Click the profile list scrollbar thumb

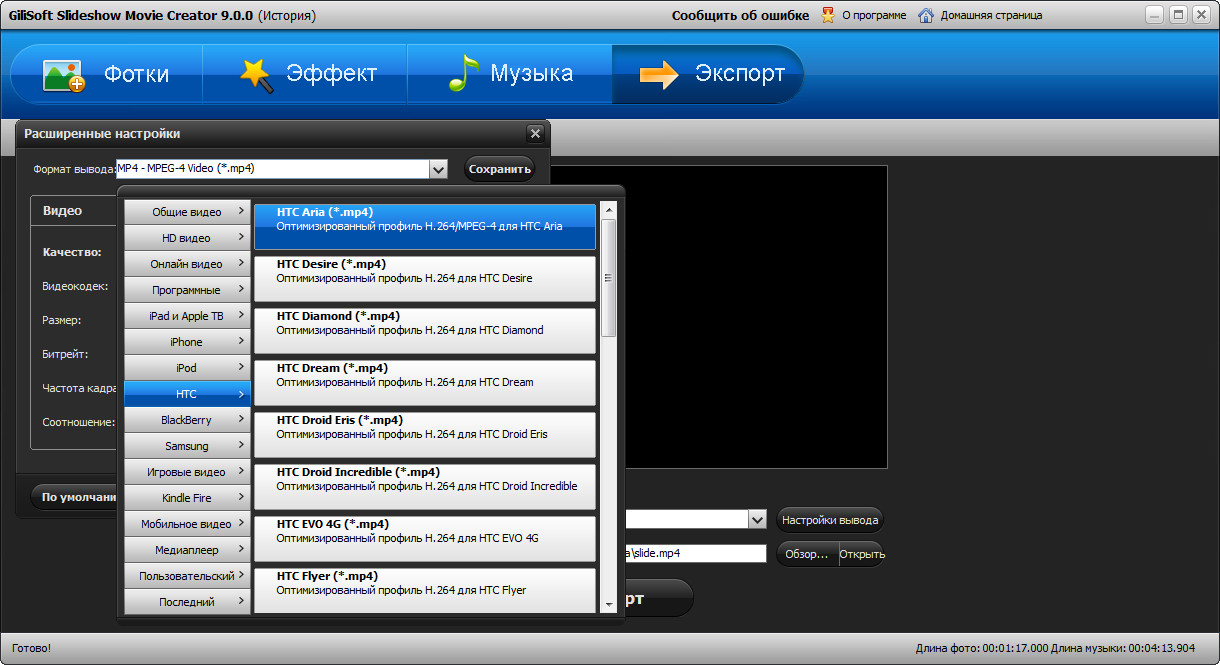(x=608, y=277)
